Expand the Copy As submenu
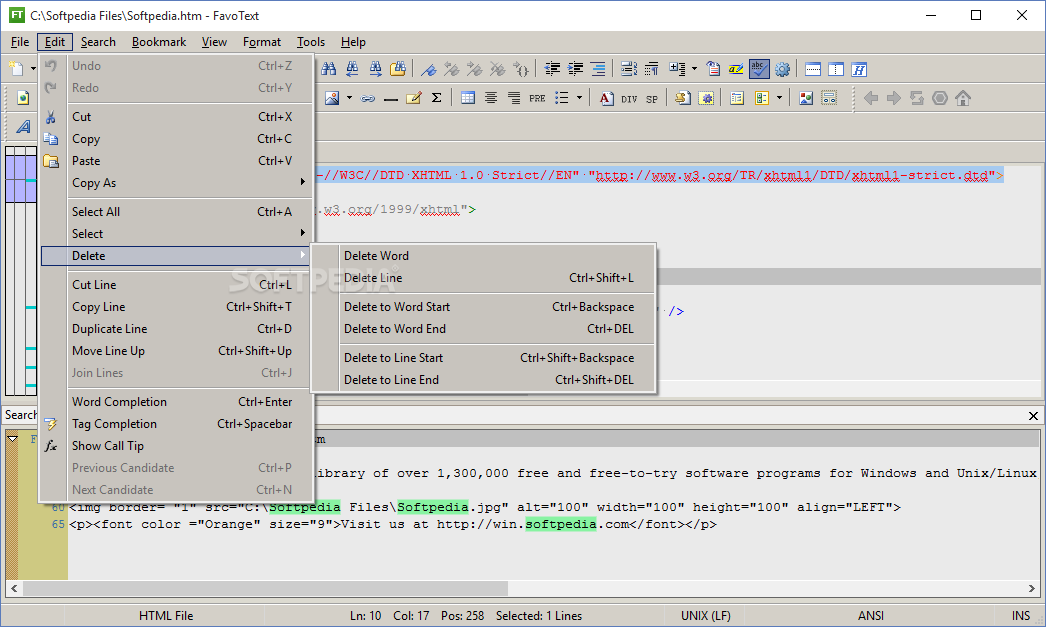Image resolution: width=1046 pixels, height=627 pixels. click(176, 183)
